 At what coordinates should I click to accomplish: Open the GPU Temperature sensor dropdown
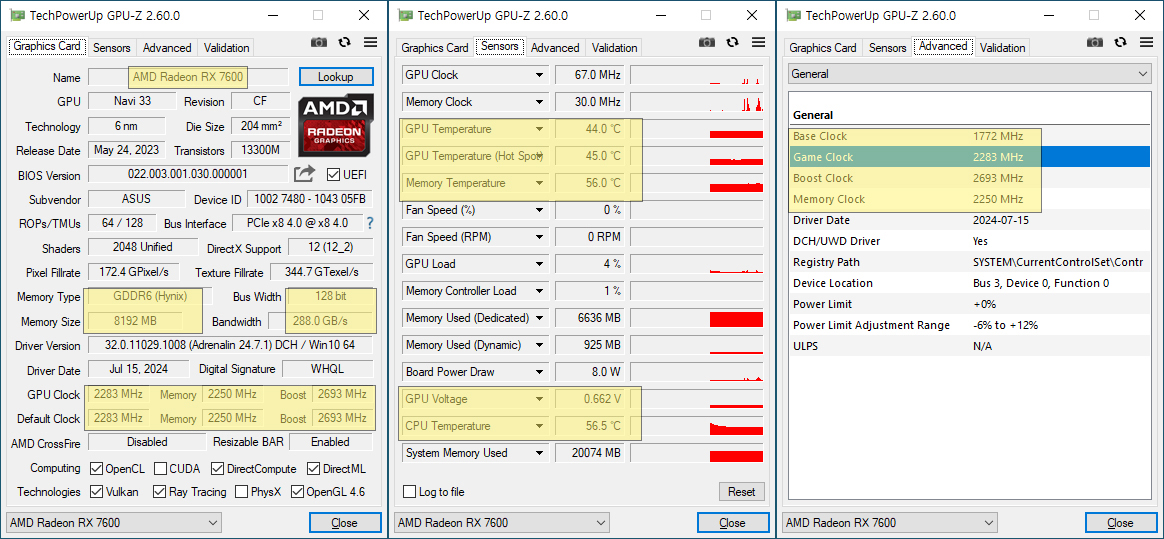coord(540,129)
